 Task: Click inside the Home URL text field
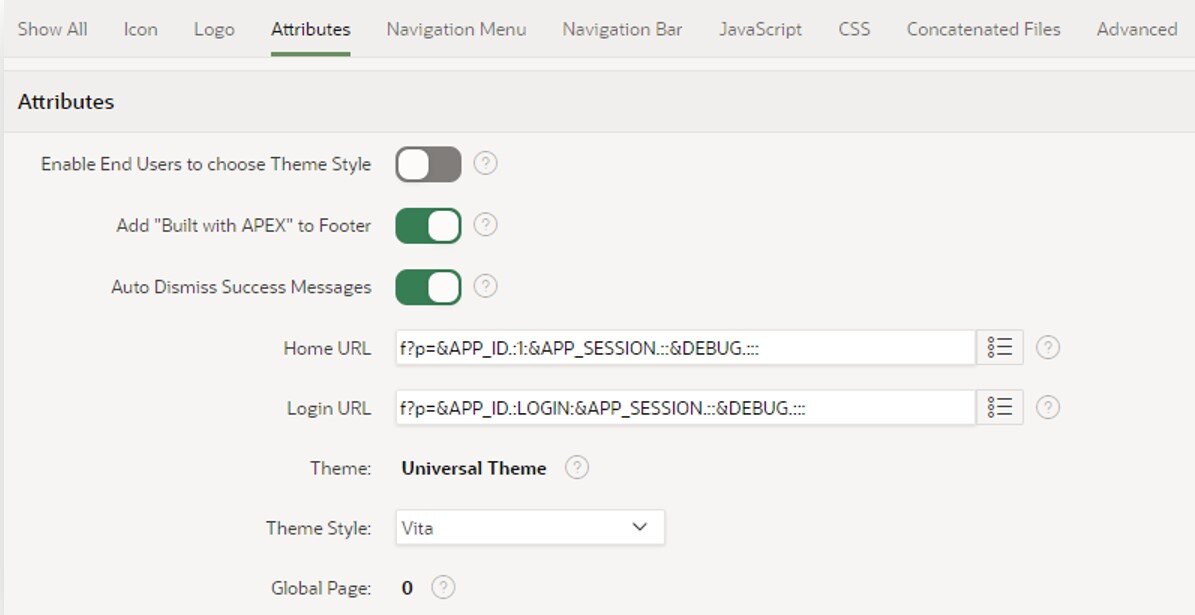click(686, 348)
